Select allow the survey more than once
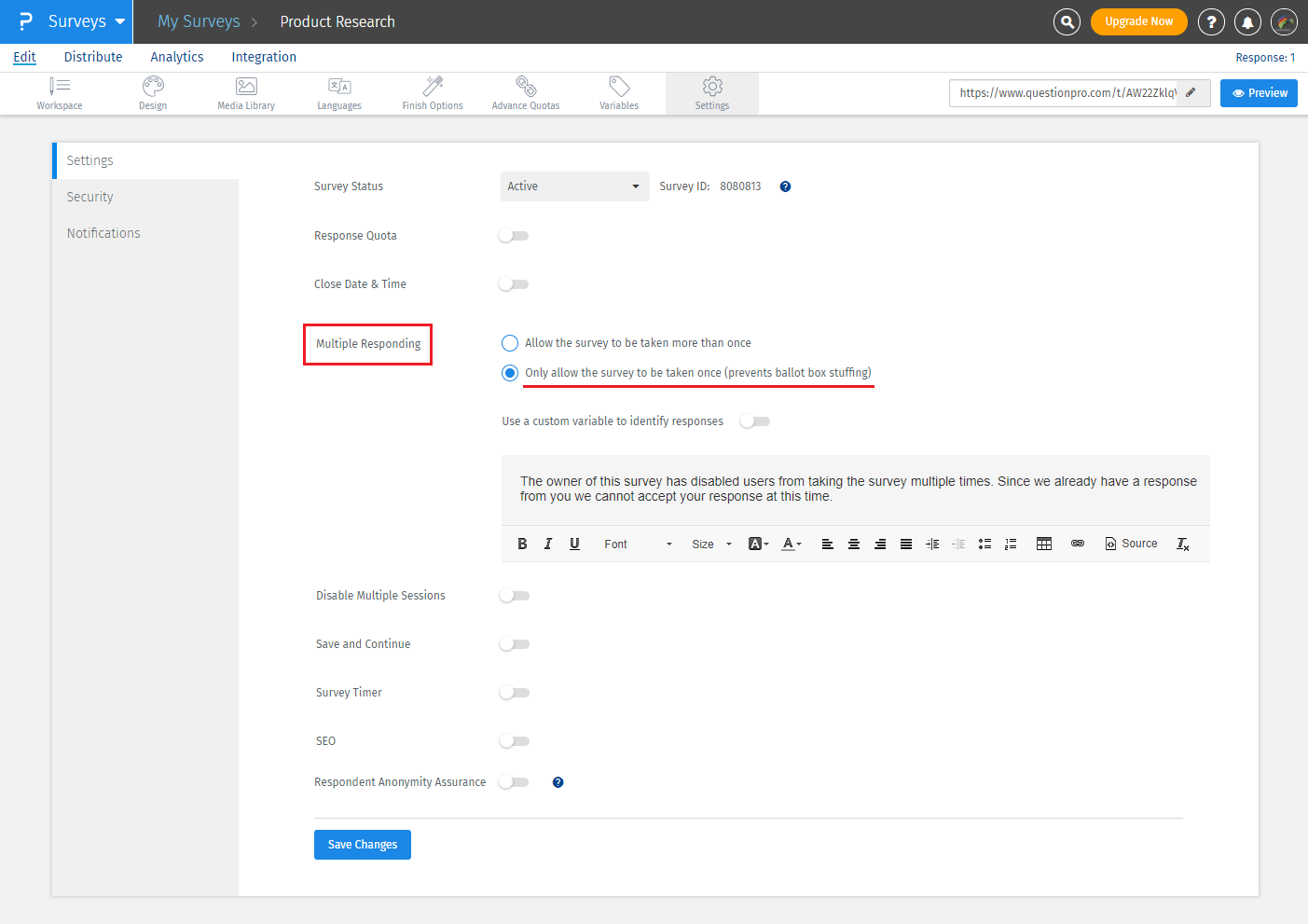Viewport: 1308px width, 924px height. pyautogui.click(x=509, y=342)
